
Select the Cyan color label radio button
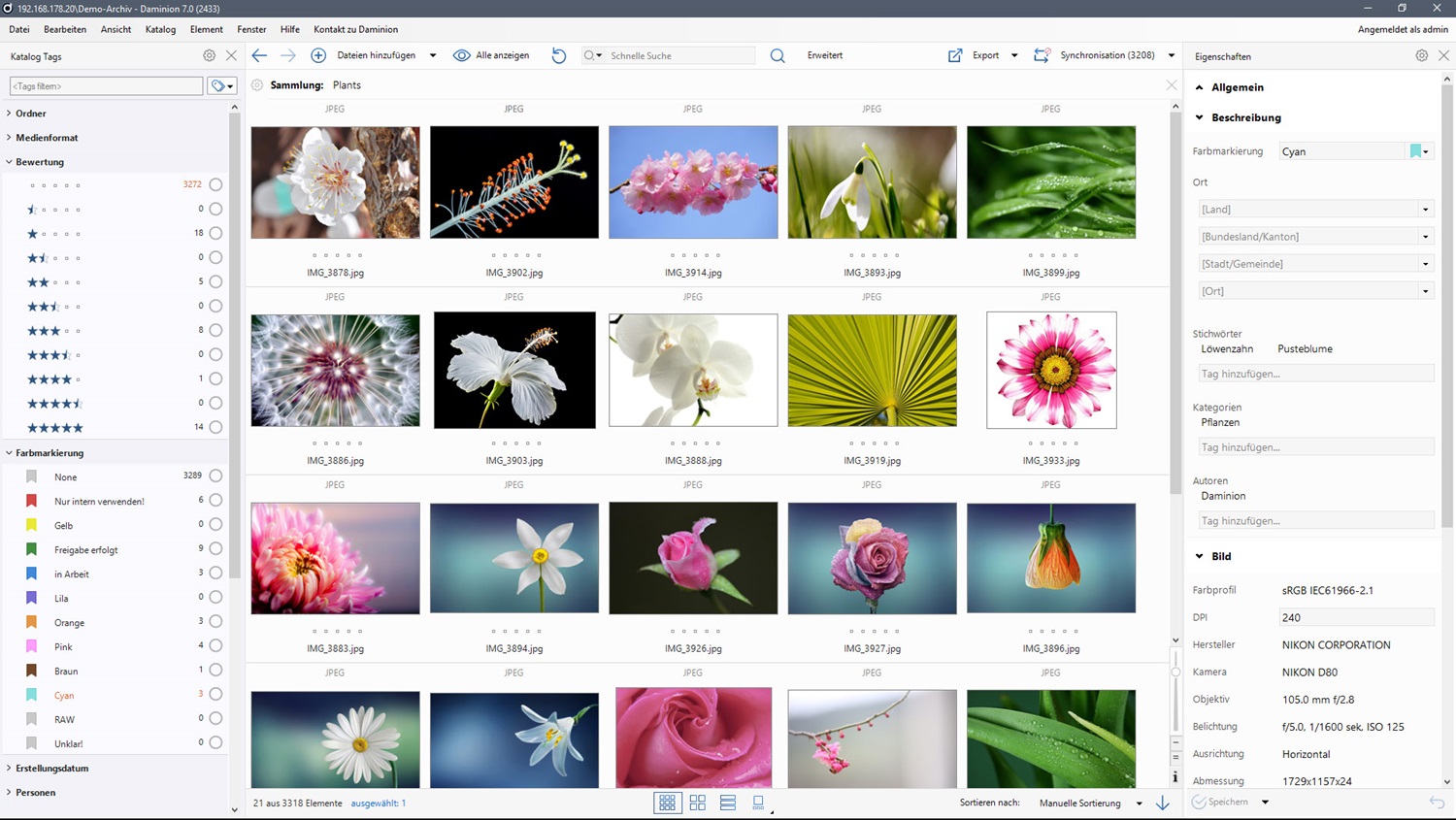215,694
